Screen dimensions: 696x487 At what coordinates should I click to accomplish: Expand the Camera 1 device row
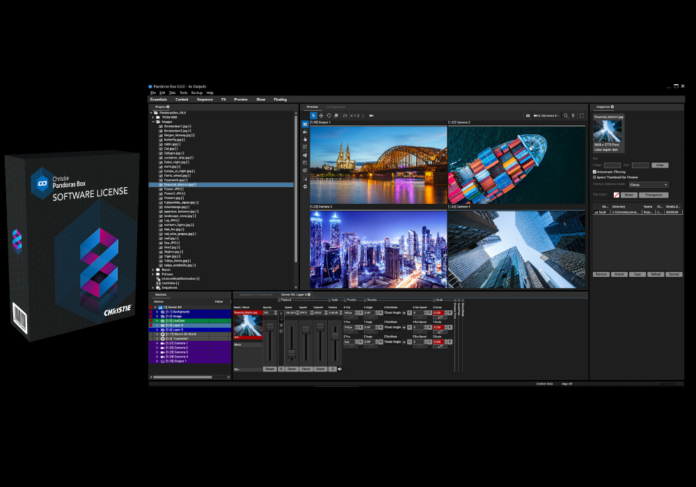click(x=157, y=343)
